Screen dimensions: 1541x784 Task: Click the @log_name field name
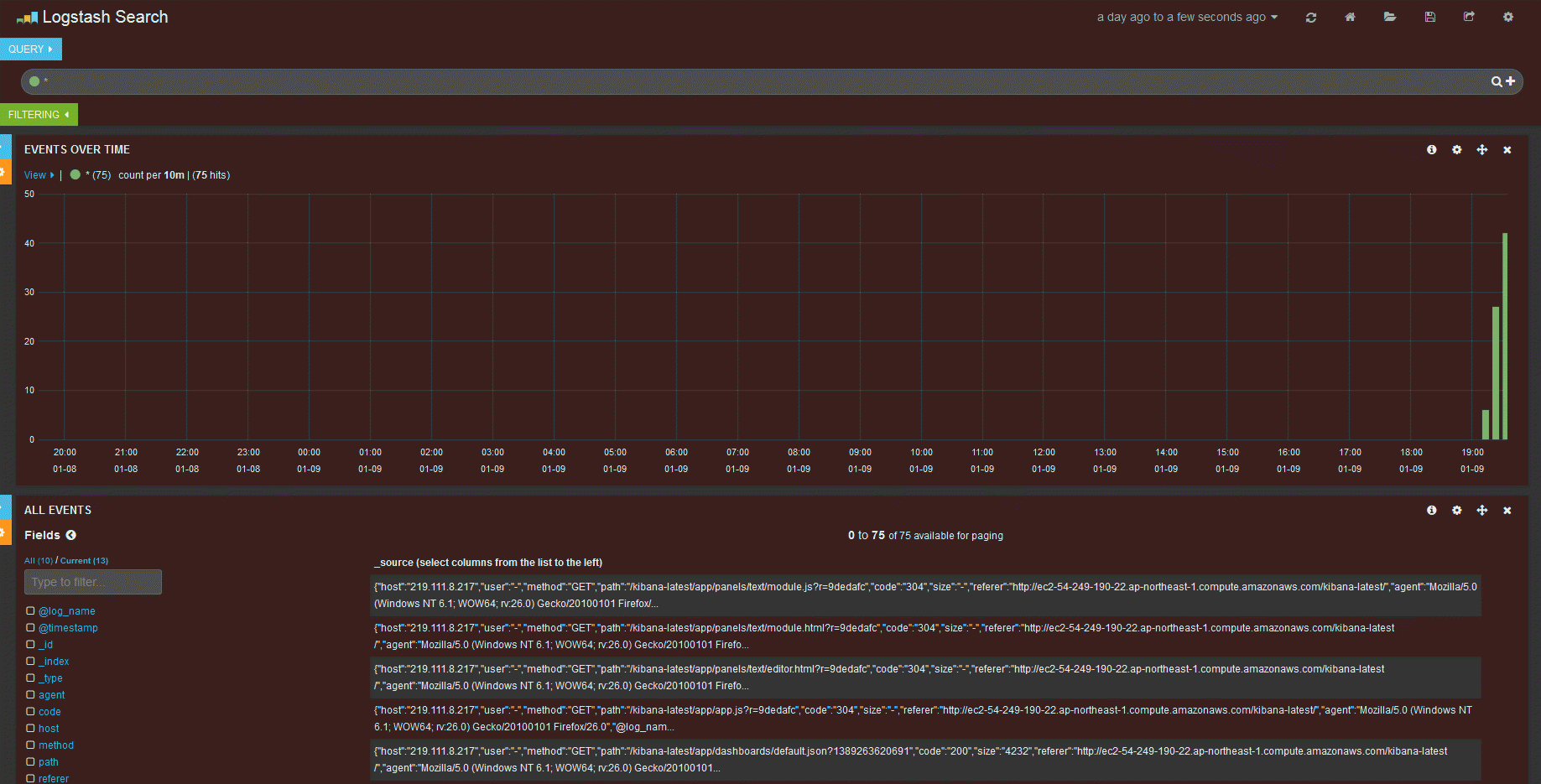pyautogui.click(x=67, y=611)
